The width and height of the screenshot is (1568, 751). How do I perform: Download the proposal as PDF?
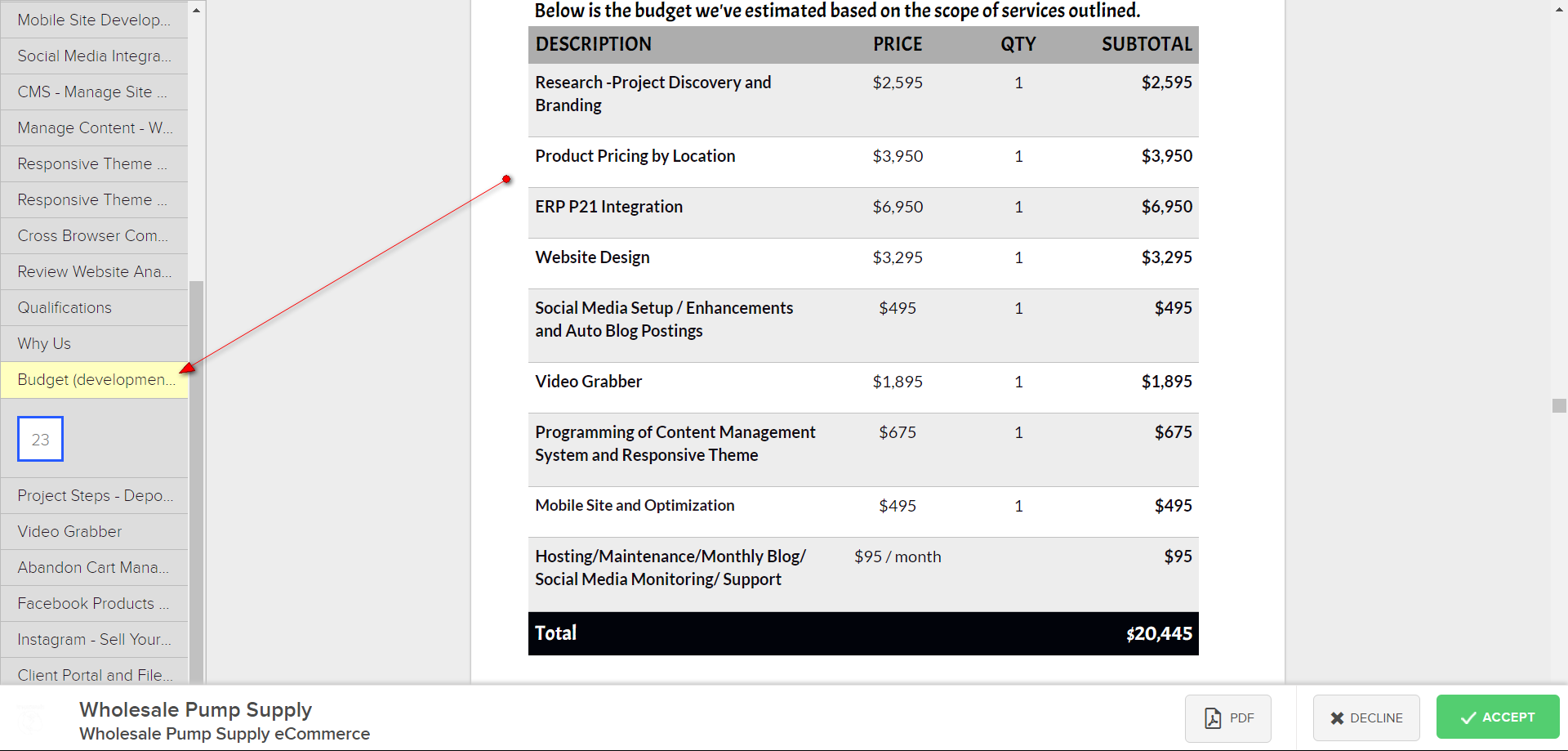(1228, 718)
